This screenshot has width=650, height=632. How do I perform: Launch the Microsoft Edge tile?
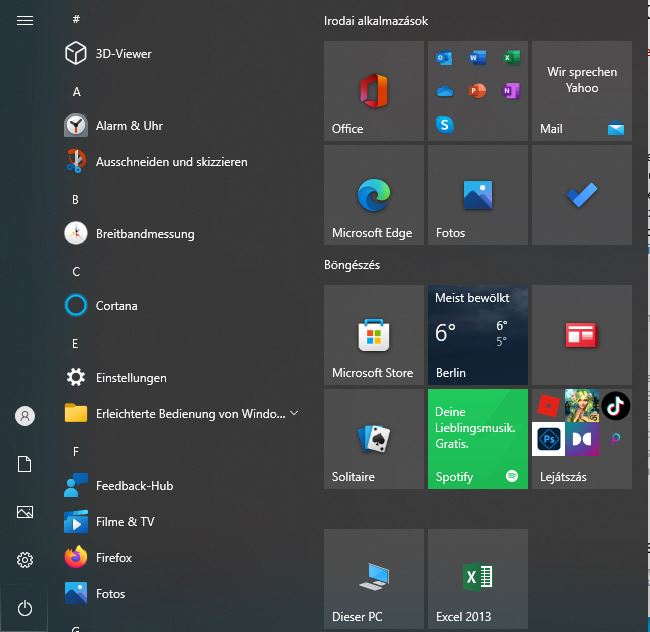(374, 195)
